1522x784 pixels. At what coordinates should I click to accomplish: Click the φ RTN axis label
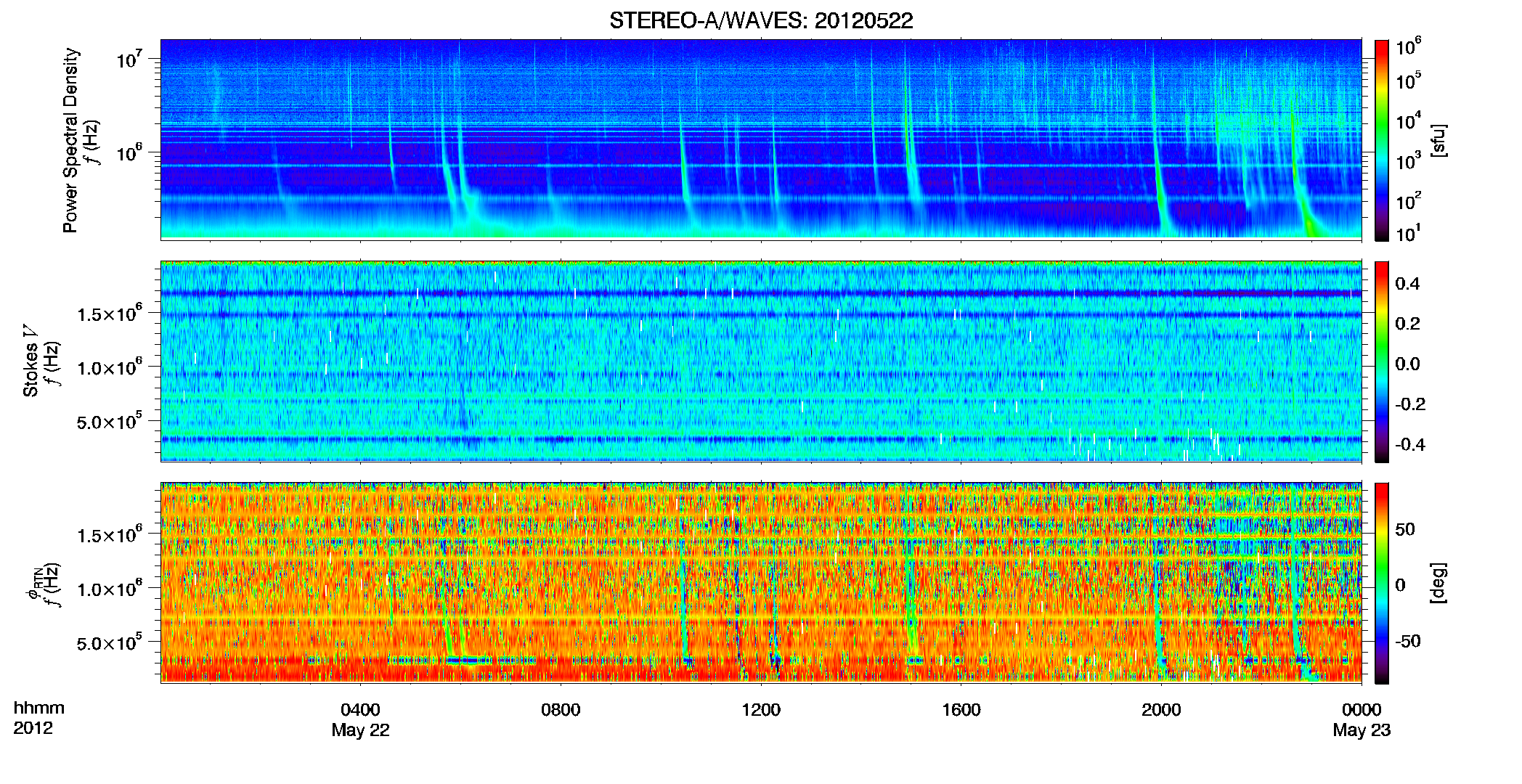click(x=33, y=584)
